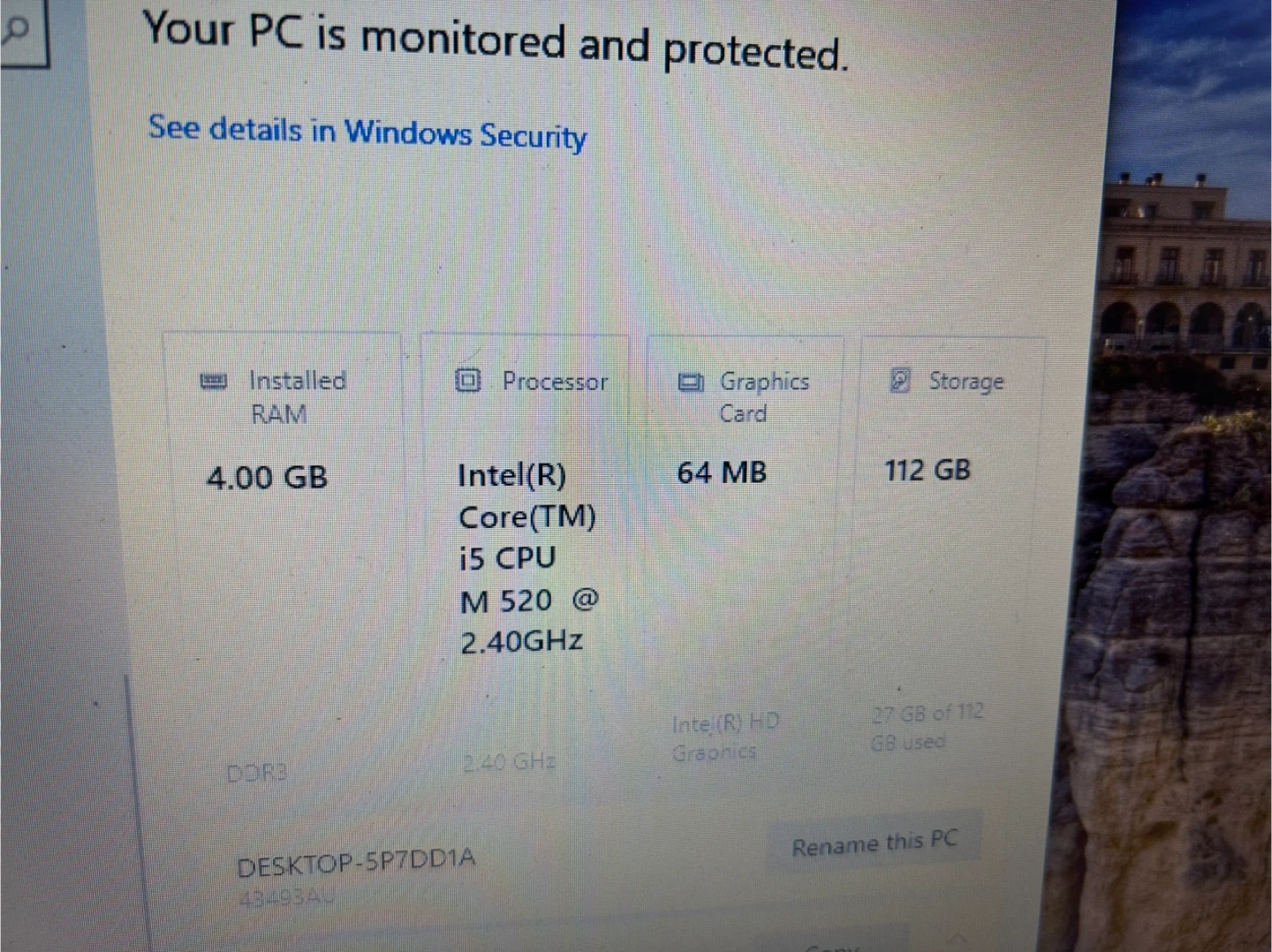Click the Graphics Card icon
This screenshot has width=1272, height=952.
click(690, 382)
